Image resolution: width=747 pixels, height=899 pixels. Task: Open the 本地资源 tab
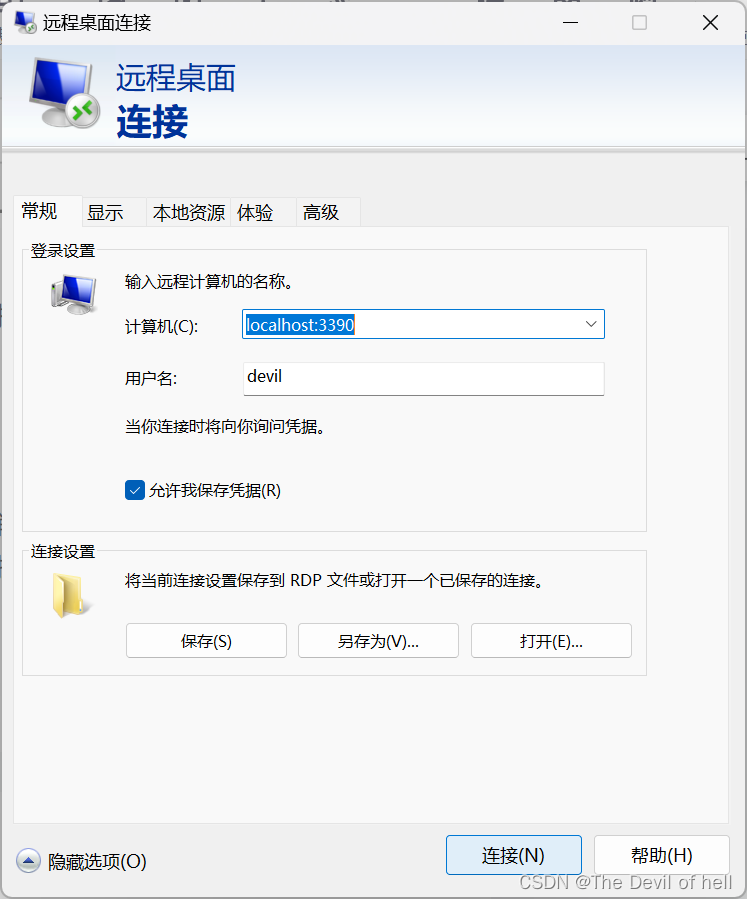189,213
